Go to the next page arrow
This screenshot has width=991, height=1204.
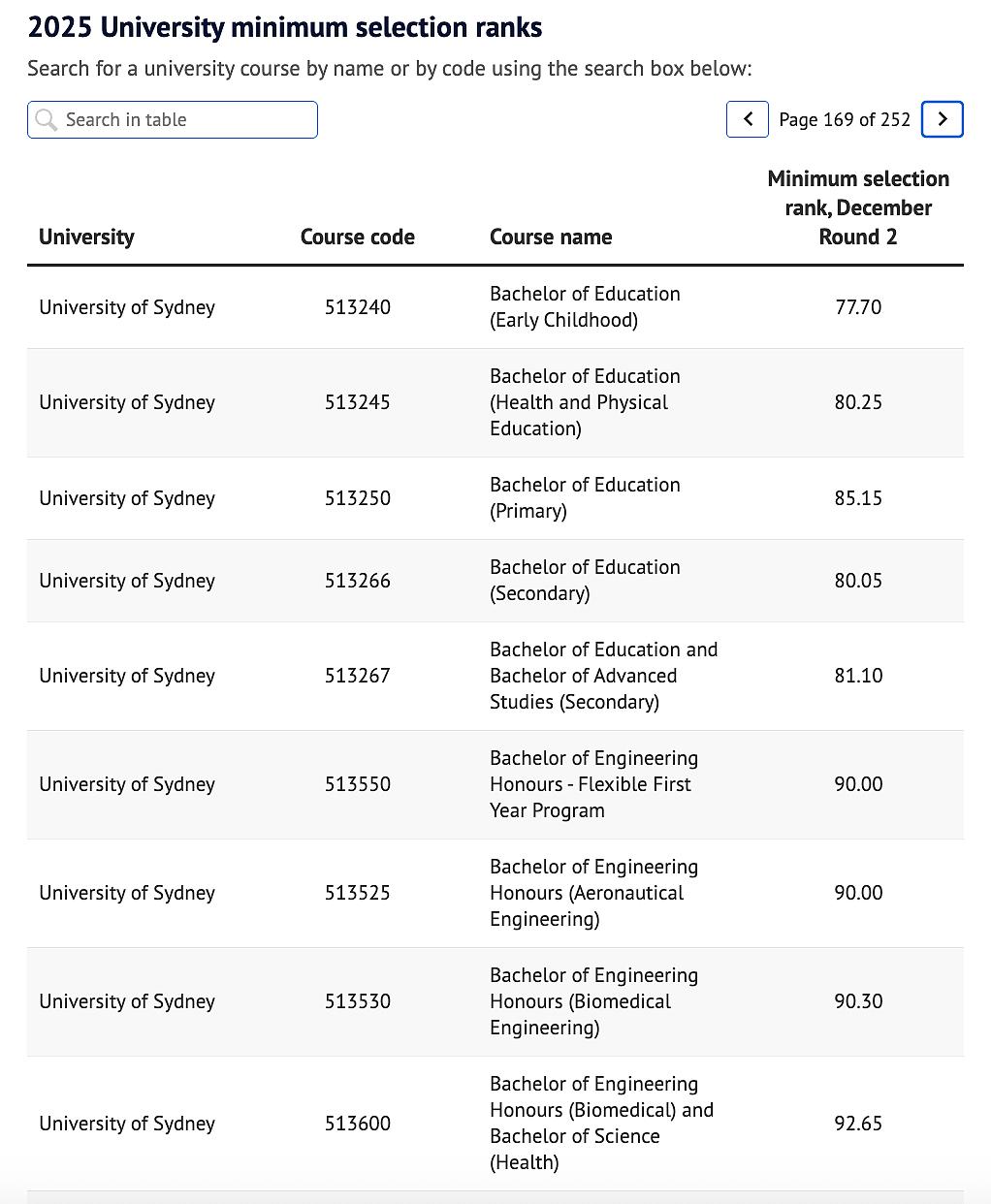click(943, 119)
